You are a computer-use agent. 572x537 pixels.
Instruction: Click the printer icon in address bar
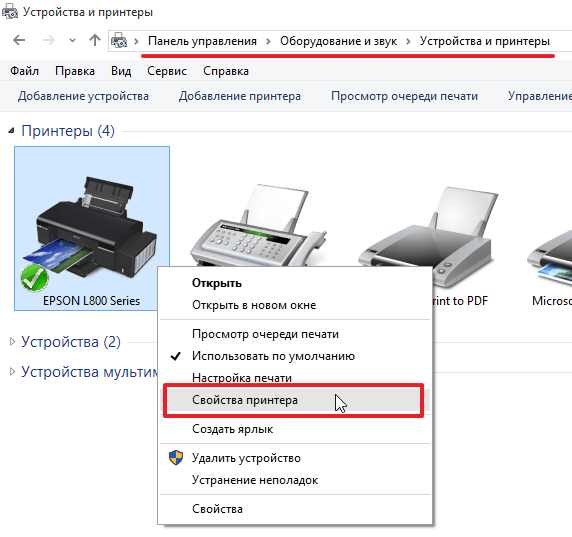[x=119, y=40]
